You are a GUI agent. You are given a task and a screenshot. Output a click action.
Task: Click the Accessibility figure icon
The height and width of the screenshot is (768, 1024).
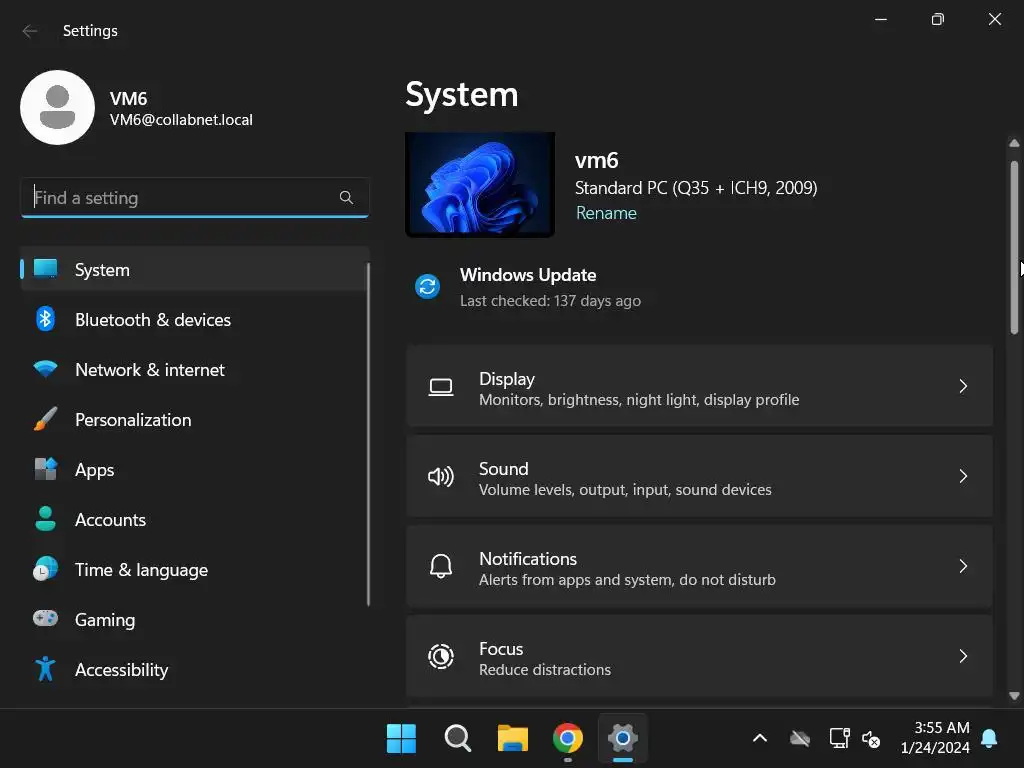45,669
